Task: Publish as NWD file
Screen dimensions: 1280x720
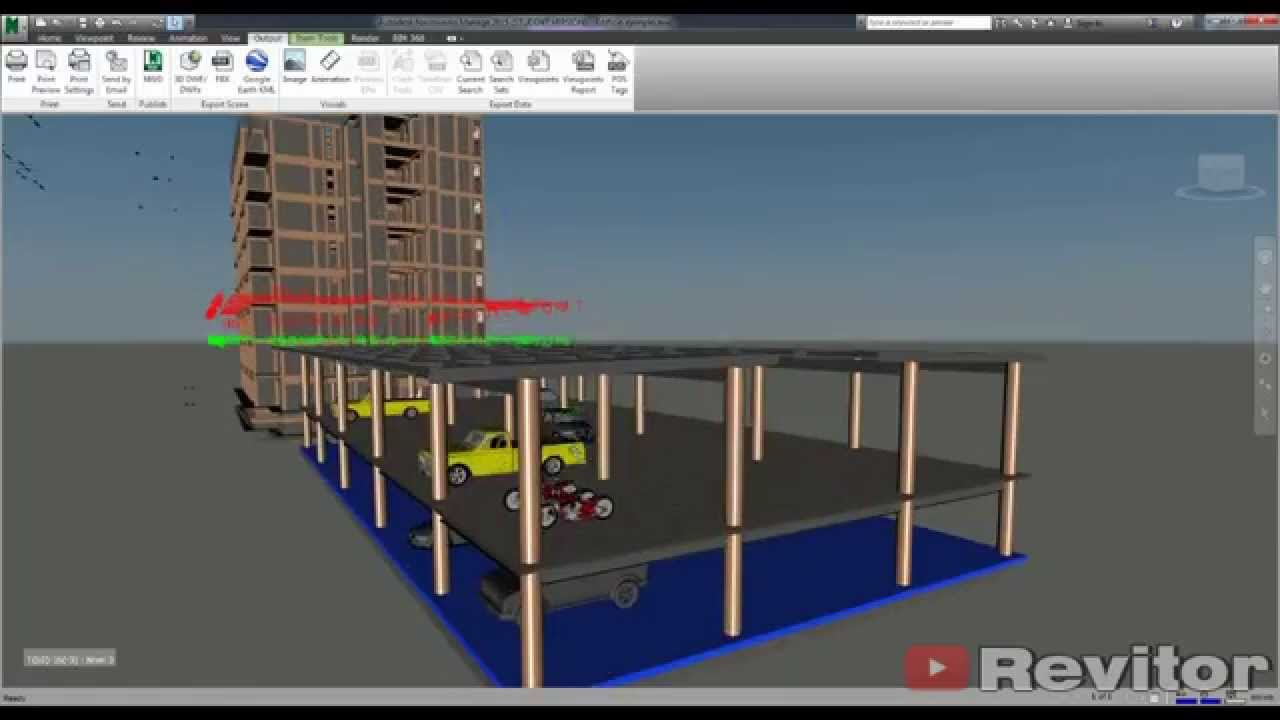Action: click(x=153, y=68)
